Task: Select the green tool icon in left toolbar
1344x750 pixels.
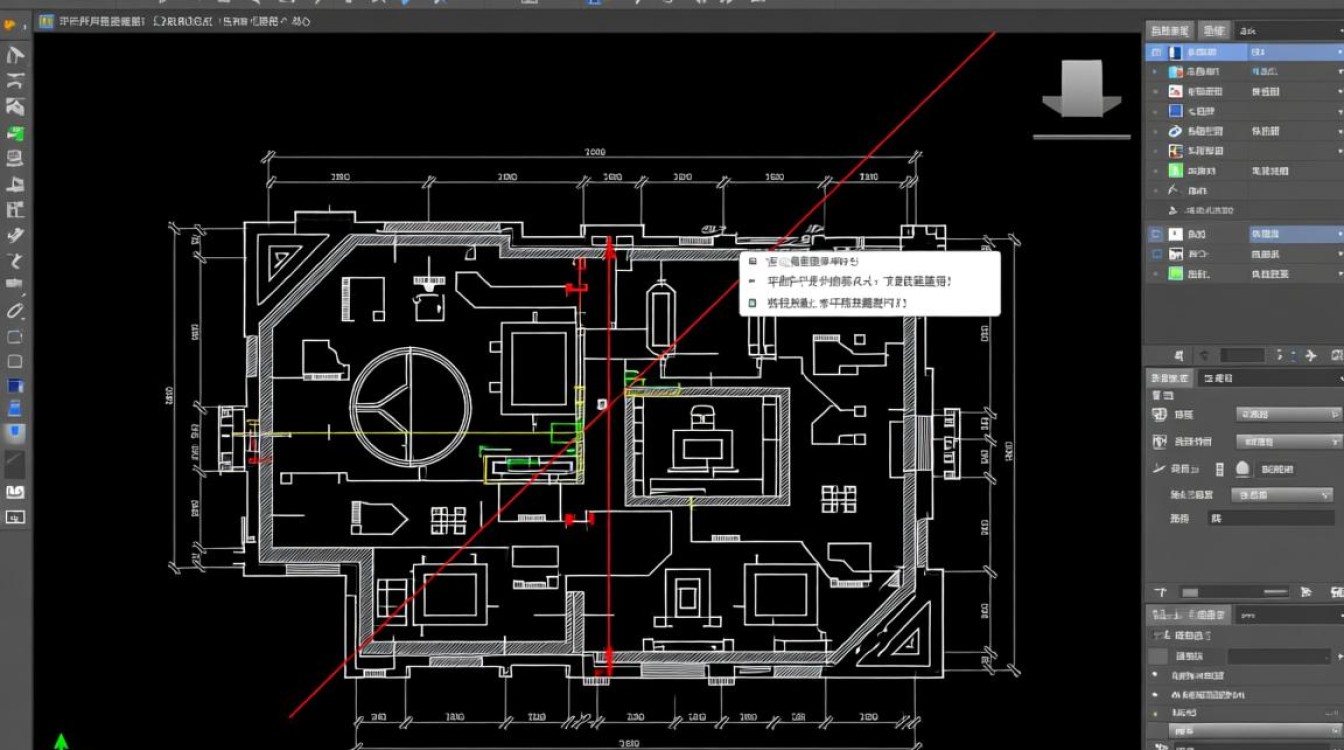Action: point(15,133)
